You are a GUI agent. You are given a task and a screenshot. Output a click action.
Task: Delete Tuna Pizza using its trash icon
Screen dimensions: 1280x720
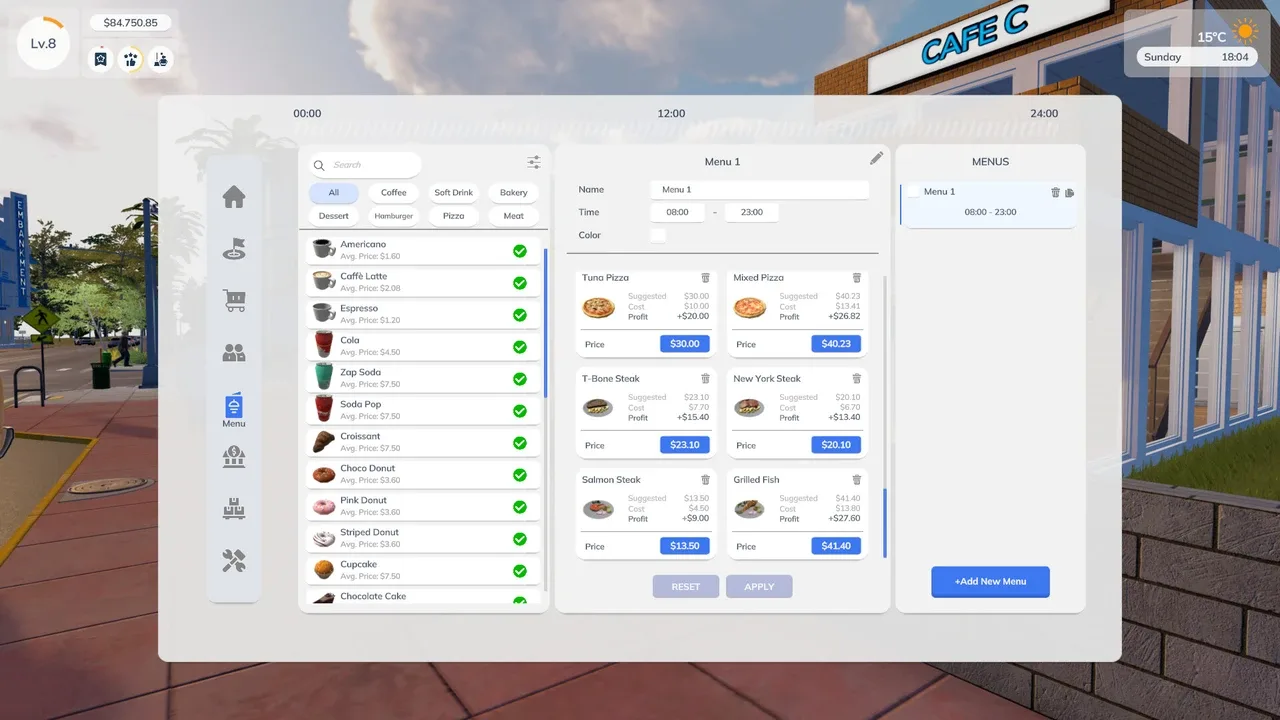click(705, 278)
